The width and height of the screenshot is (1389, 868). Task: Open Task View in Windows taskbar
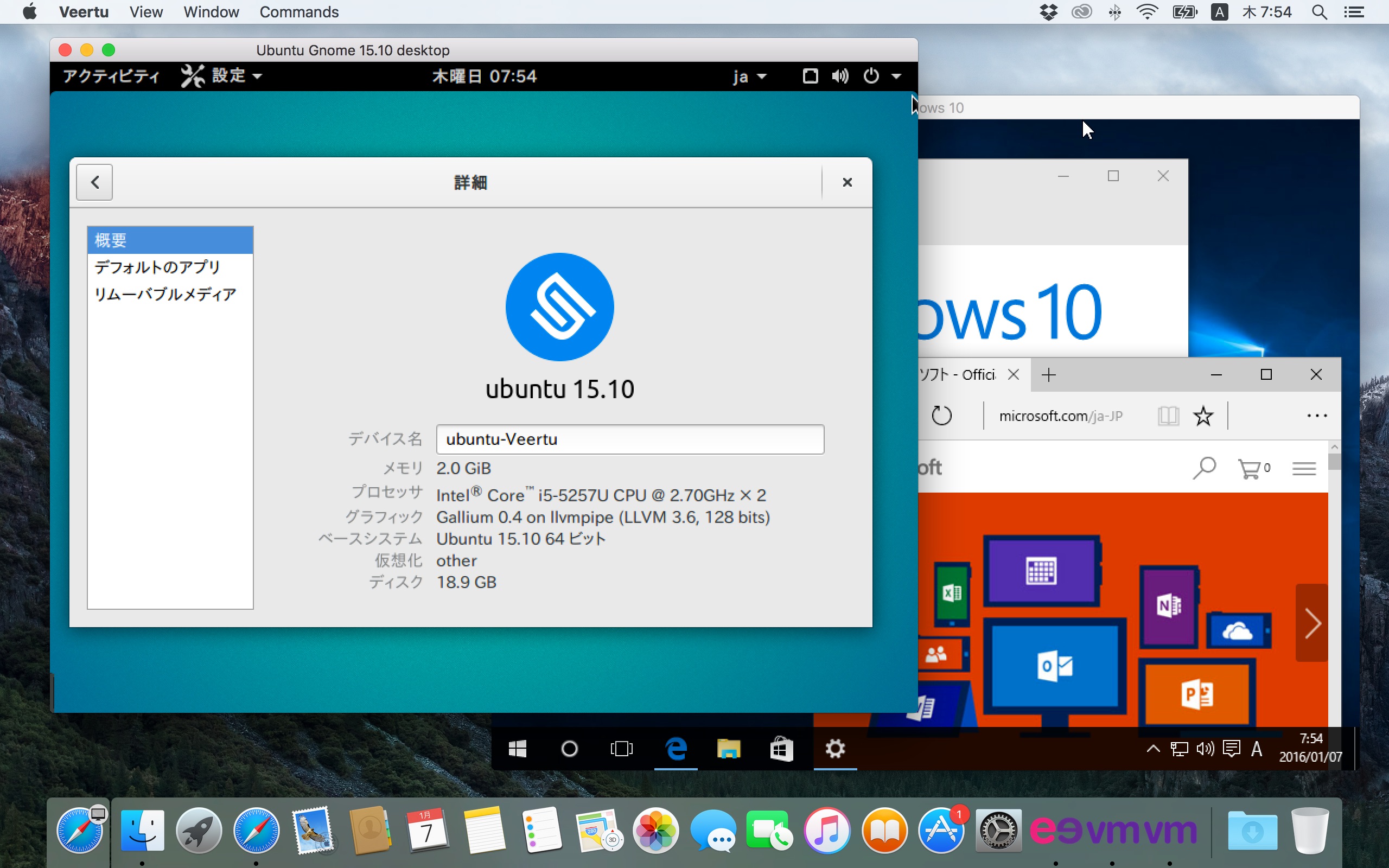coord(621,749)
